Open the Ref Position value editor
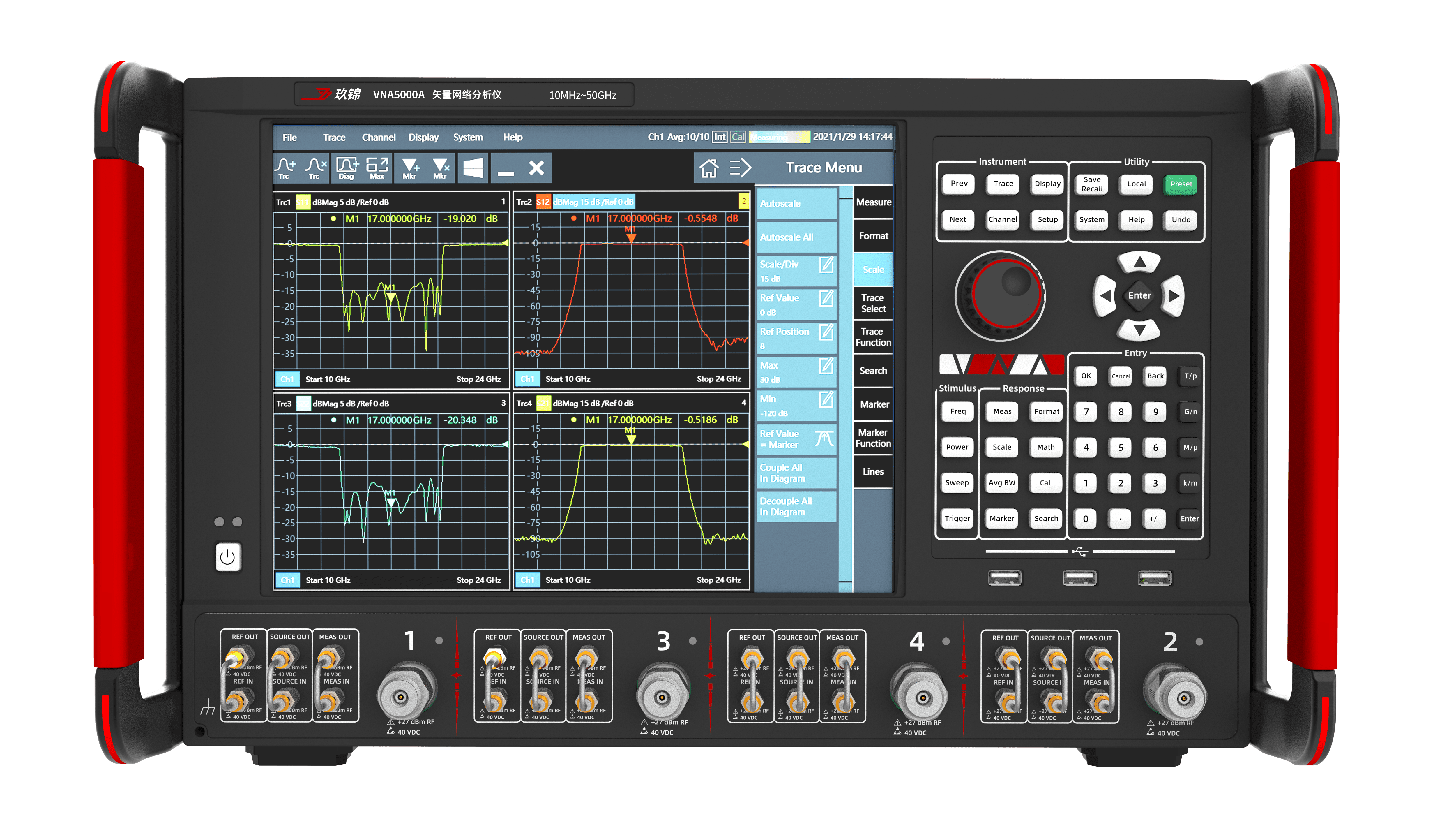The image size is (1456, 819). [x=826, y=332]
